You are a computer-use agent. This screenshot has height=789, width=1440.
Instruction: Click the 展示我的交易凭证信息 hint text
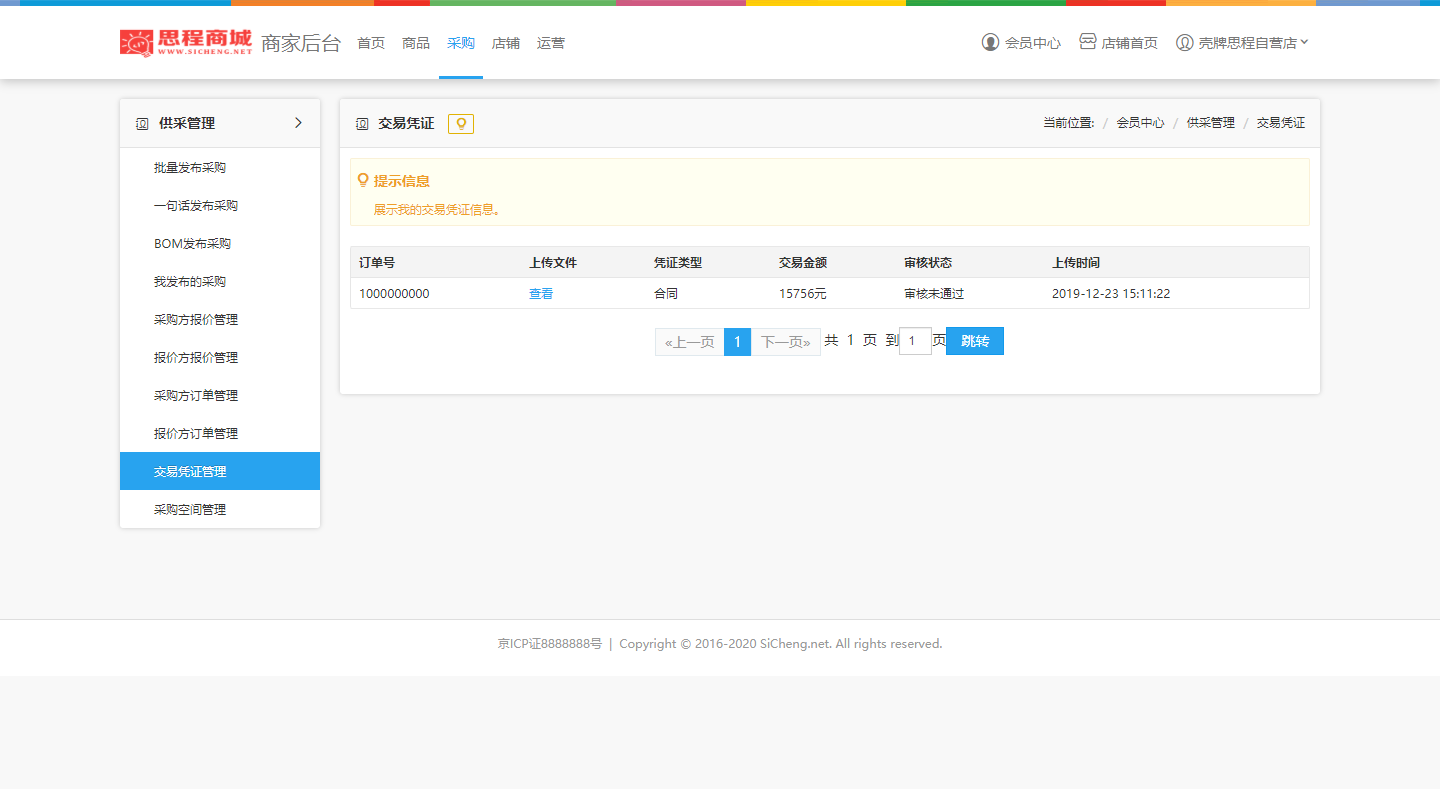coord(437,210)
